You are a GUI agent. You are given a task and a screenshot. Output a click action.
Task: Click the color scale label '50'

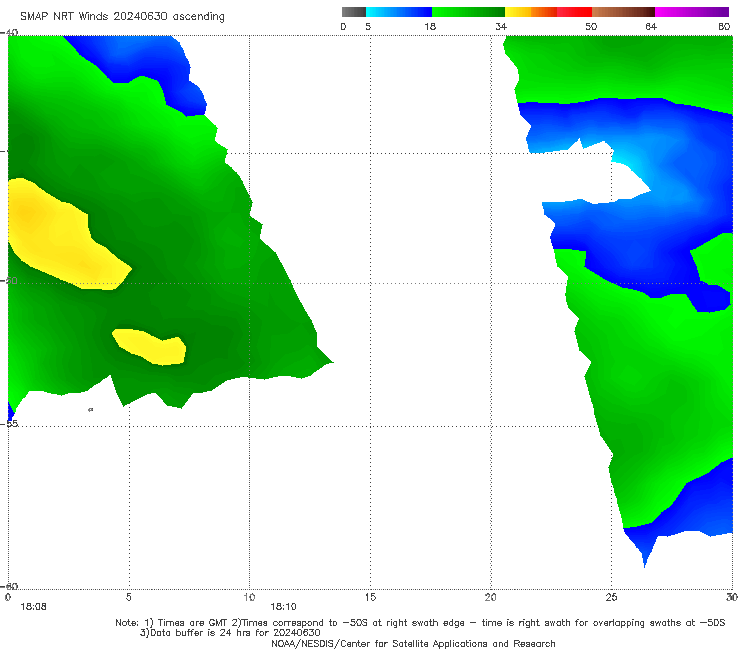591,26
